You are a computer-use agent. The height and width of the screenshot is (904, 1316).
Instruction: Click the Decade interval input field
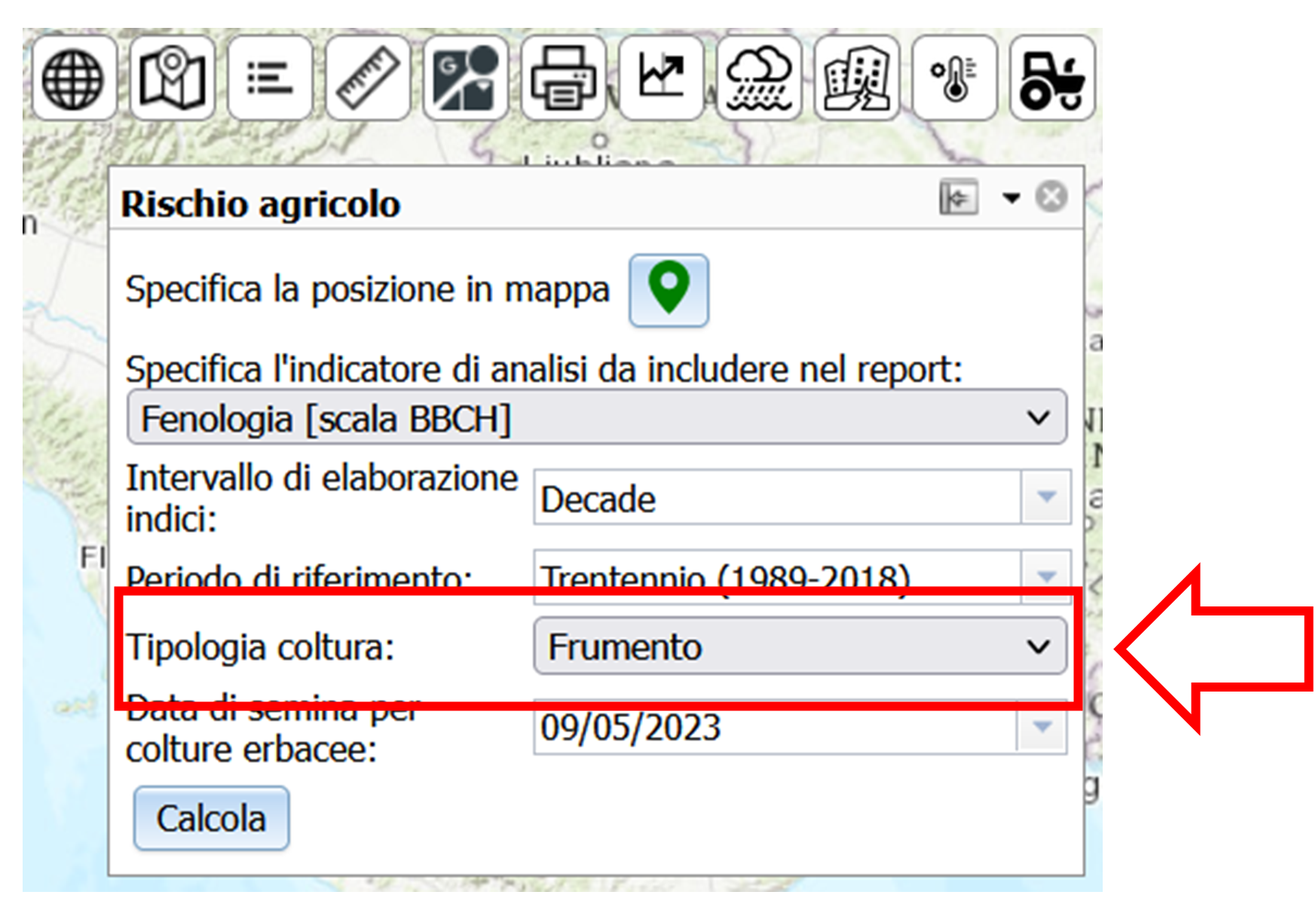pos(777,497)
